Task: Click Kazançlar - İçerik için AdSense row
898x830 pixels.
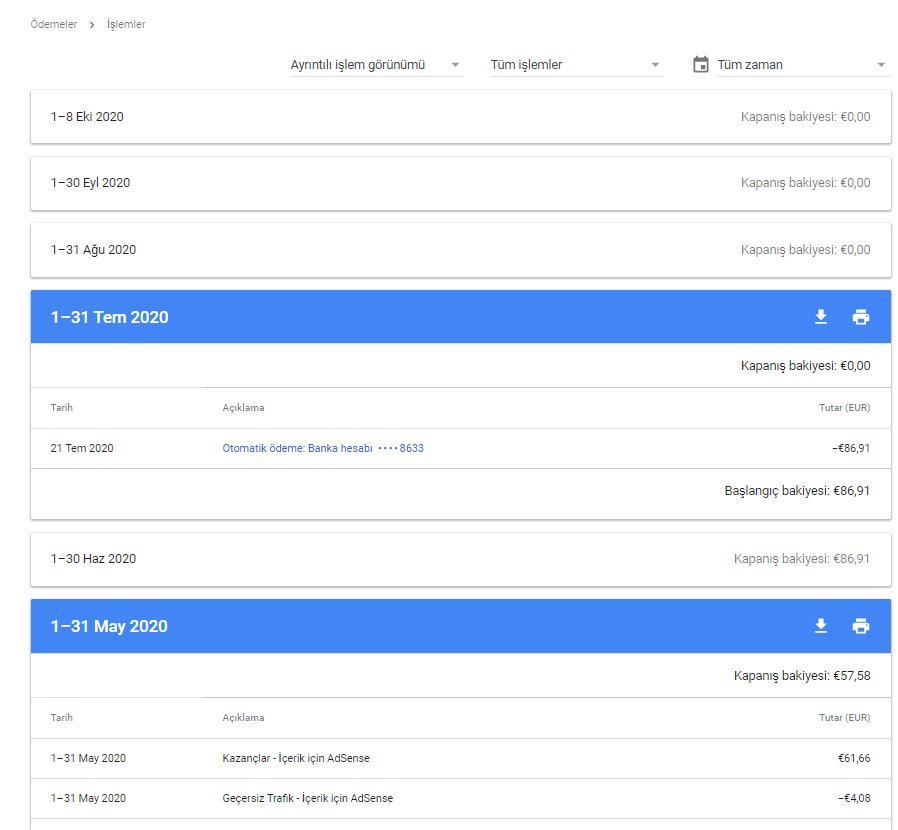Action: pyautogui.click(x=461, y=758)
